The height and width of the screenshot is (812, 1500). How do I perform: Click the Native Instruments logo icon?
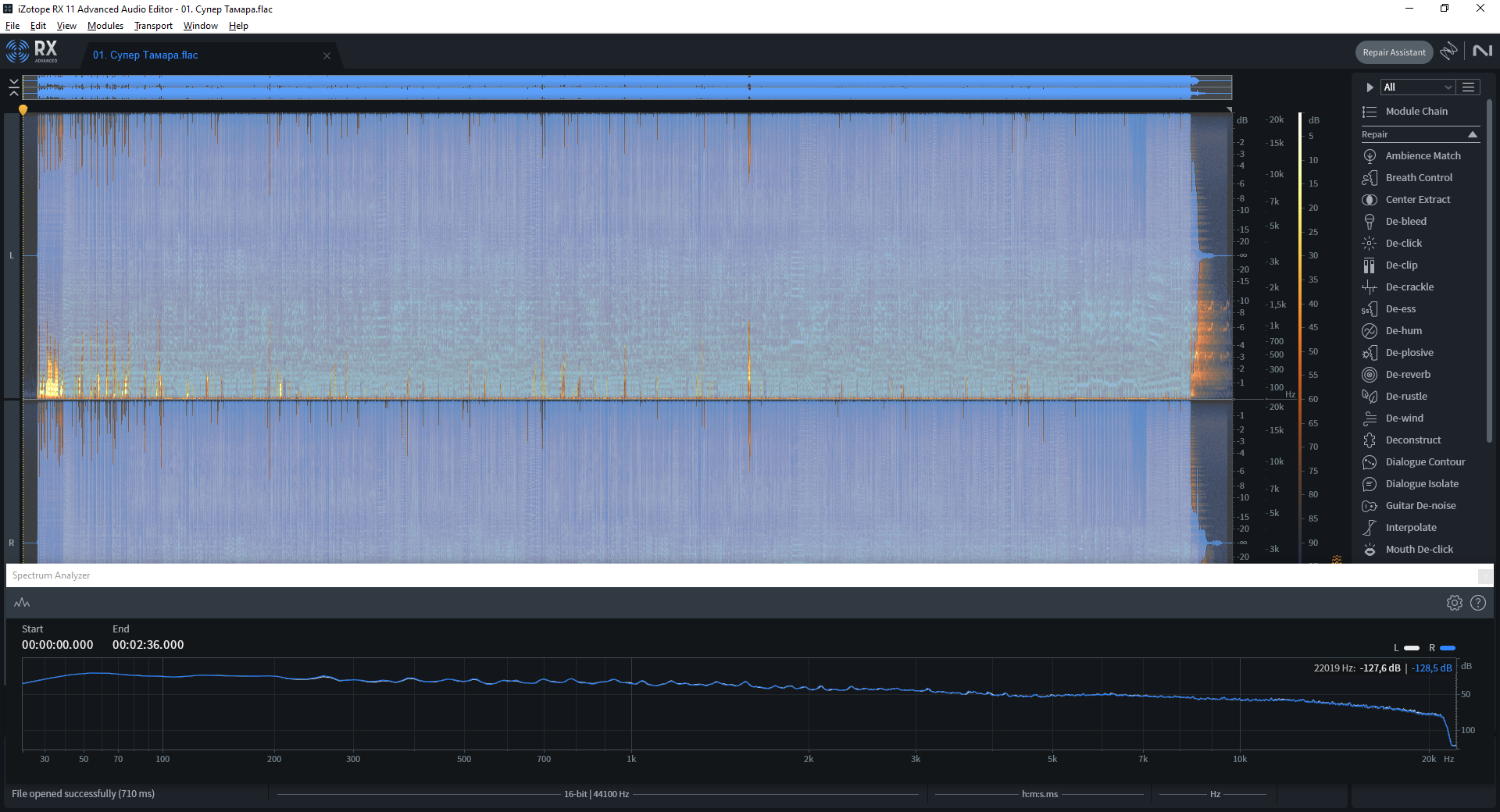tap(1482, 52)
